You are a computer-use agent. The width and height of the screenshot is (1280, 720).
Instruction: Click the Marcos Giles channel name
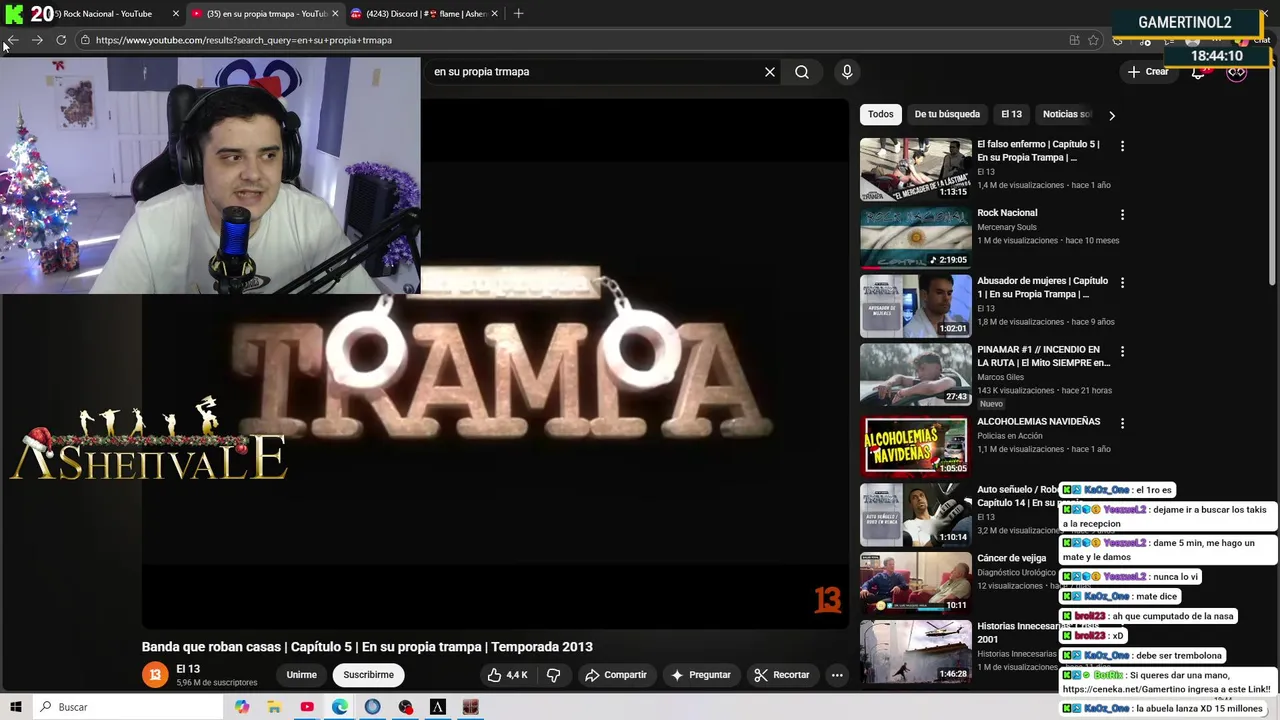tap(1001, 377)
